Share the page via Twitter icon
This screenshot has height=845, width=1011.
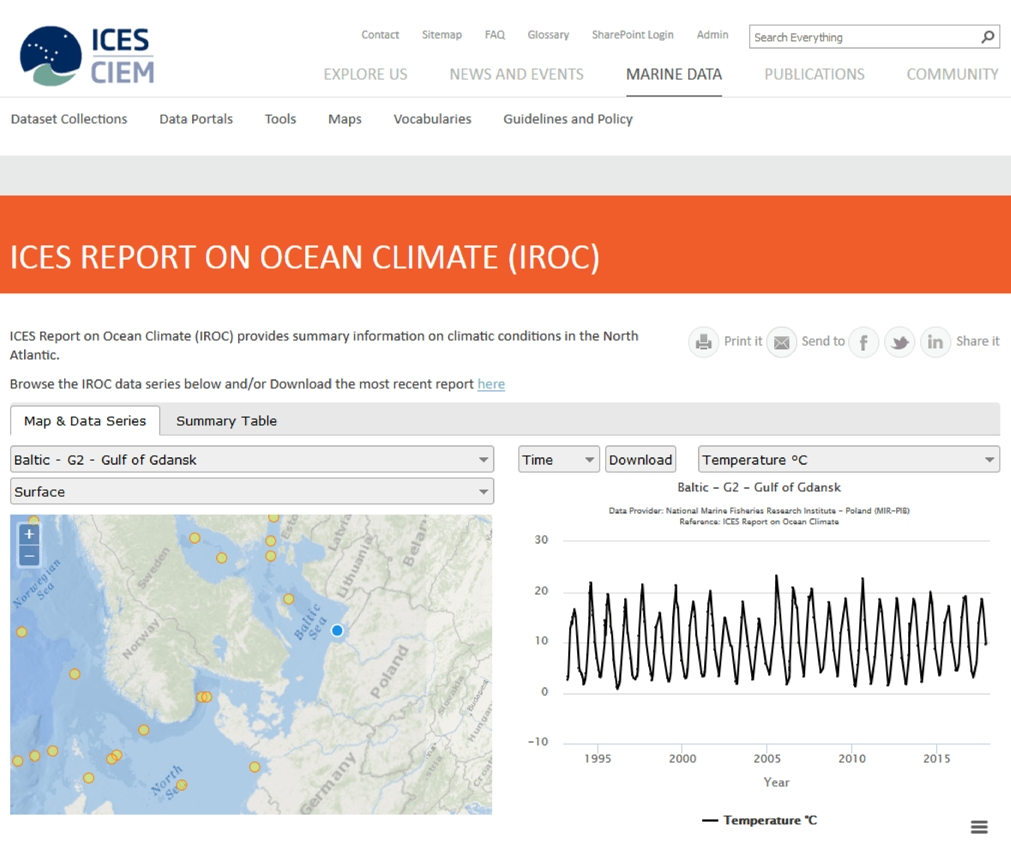(899, 342)
